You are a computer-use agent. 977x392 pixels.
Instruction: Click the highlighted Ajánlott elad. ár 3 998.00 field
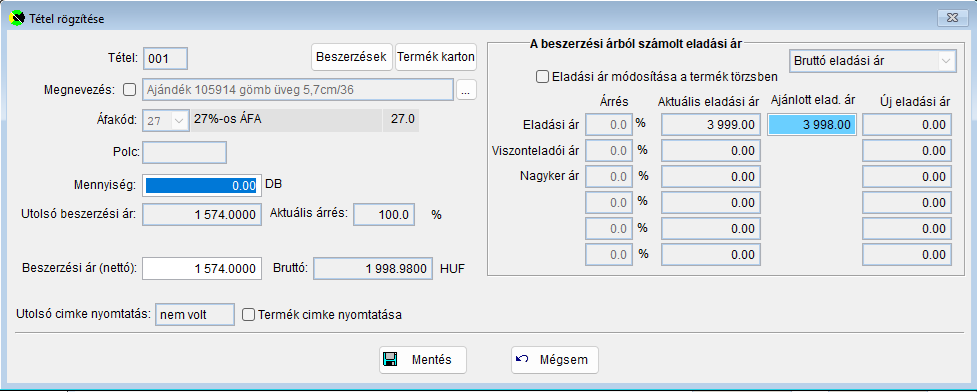point(812,125)
